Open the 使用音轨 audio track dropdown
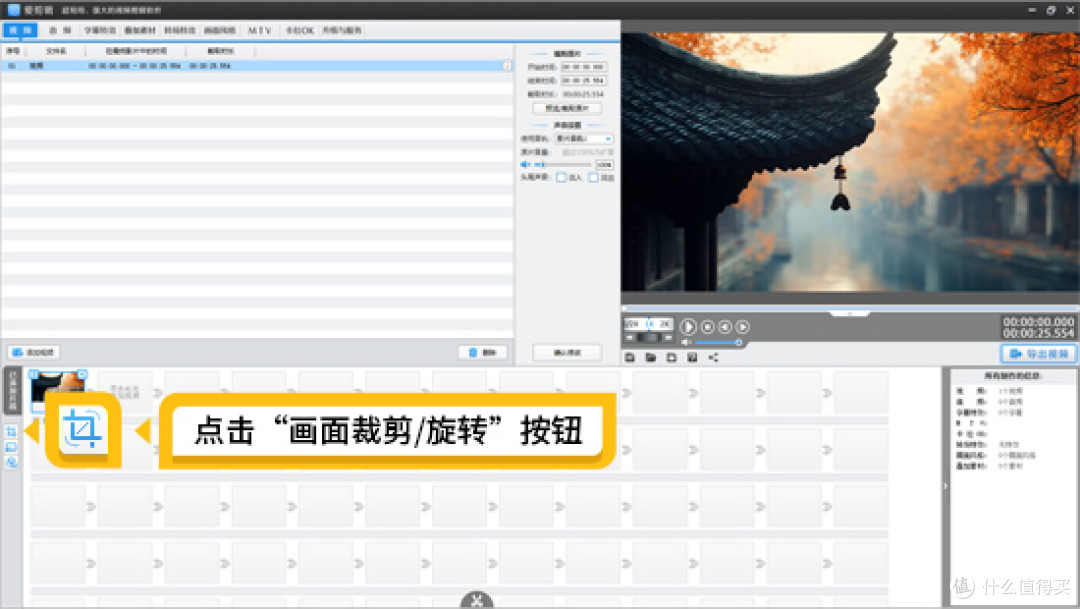The width and height of the screenshot is (1080, 609). pyautogui.click(x=584, y=138)
